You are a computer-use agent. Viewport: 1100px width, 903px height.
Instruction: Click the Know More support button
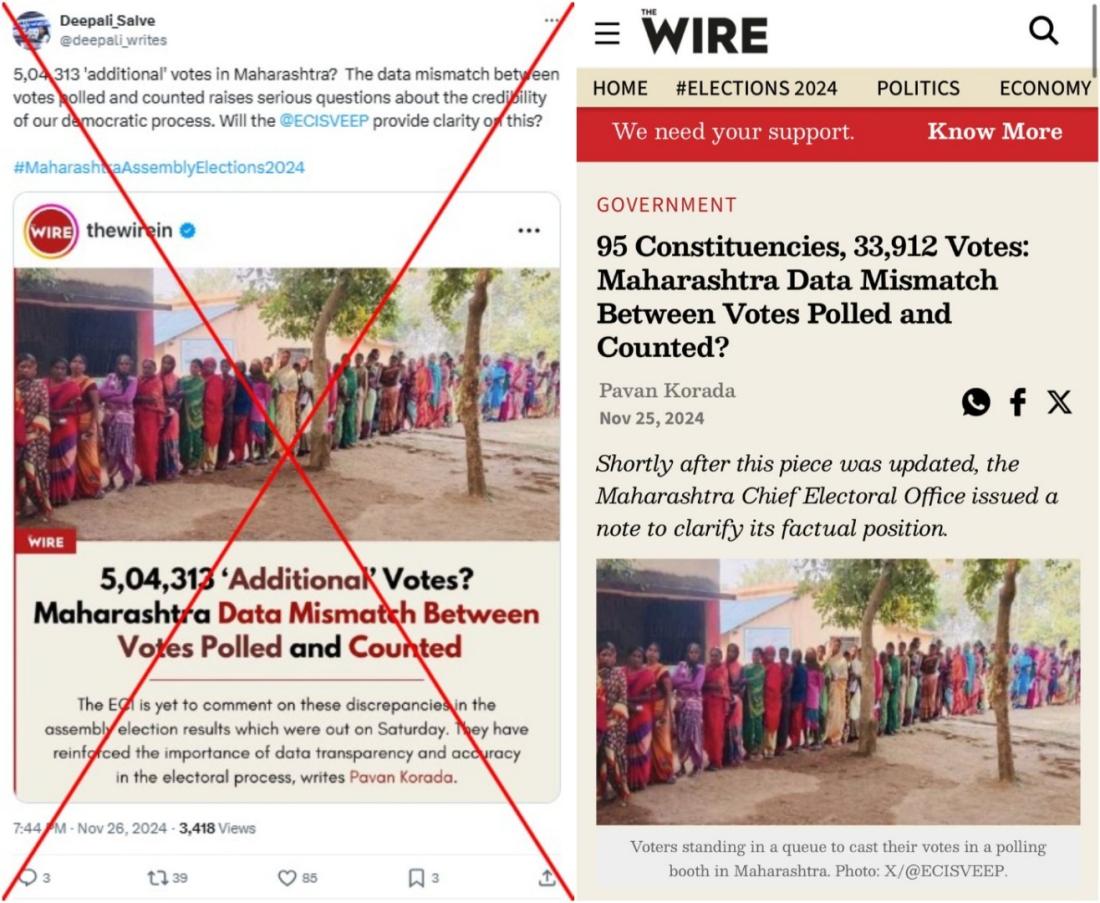point(995,131)
